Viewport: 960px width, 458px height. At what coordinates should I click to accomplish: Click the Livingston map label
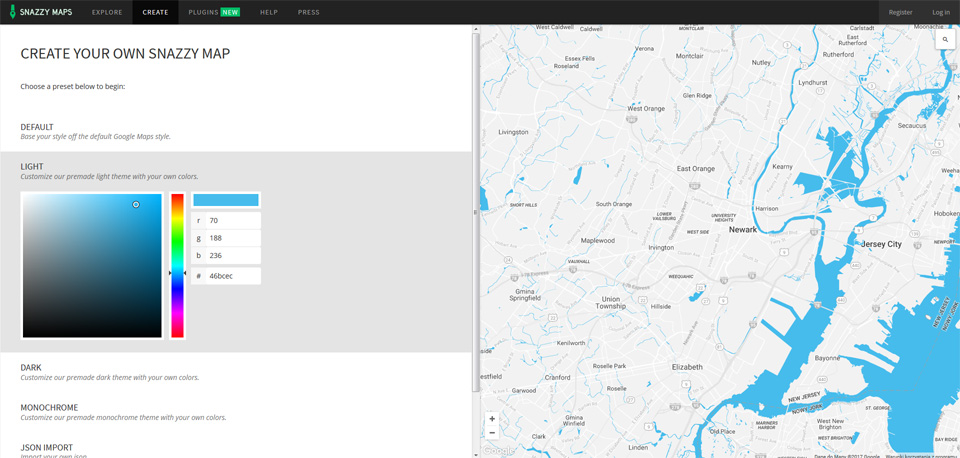tap(513, 132)
